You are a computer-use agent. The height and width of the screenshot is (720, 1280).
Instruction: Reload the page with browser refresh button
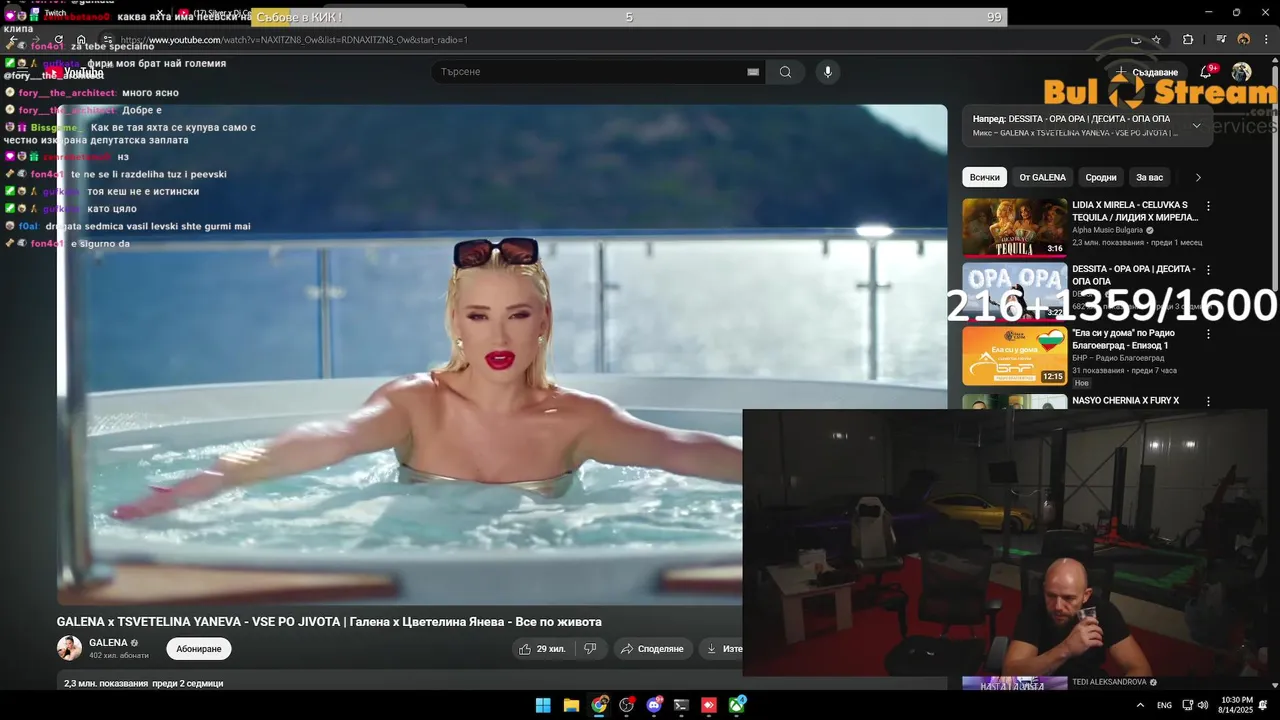pyautogui.click(x=58, y=40)
